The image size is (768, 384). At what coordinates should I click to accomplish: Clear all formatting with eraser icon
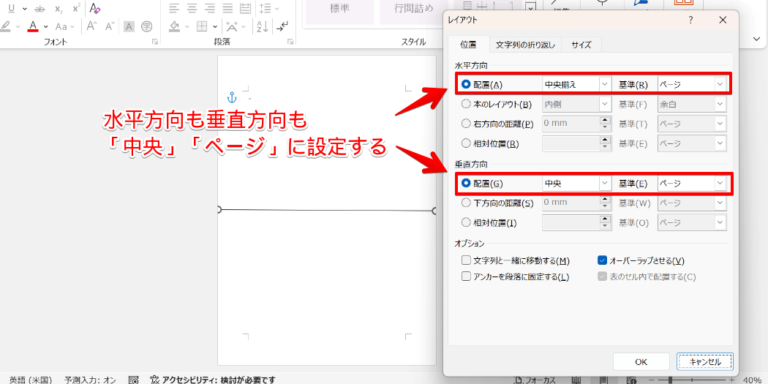tap(95, 8)
